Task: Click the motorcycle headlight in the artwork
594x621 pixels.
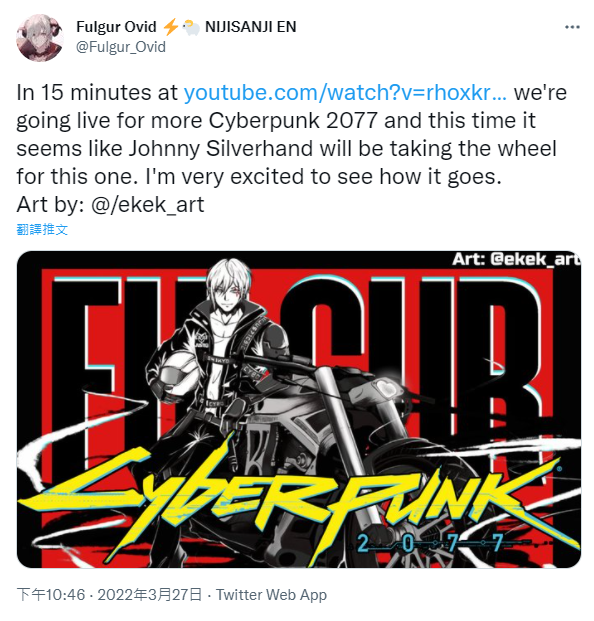Action: pos(388,387)
